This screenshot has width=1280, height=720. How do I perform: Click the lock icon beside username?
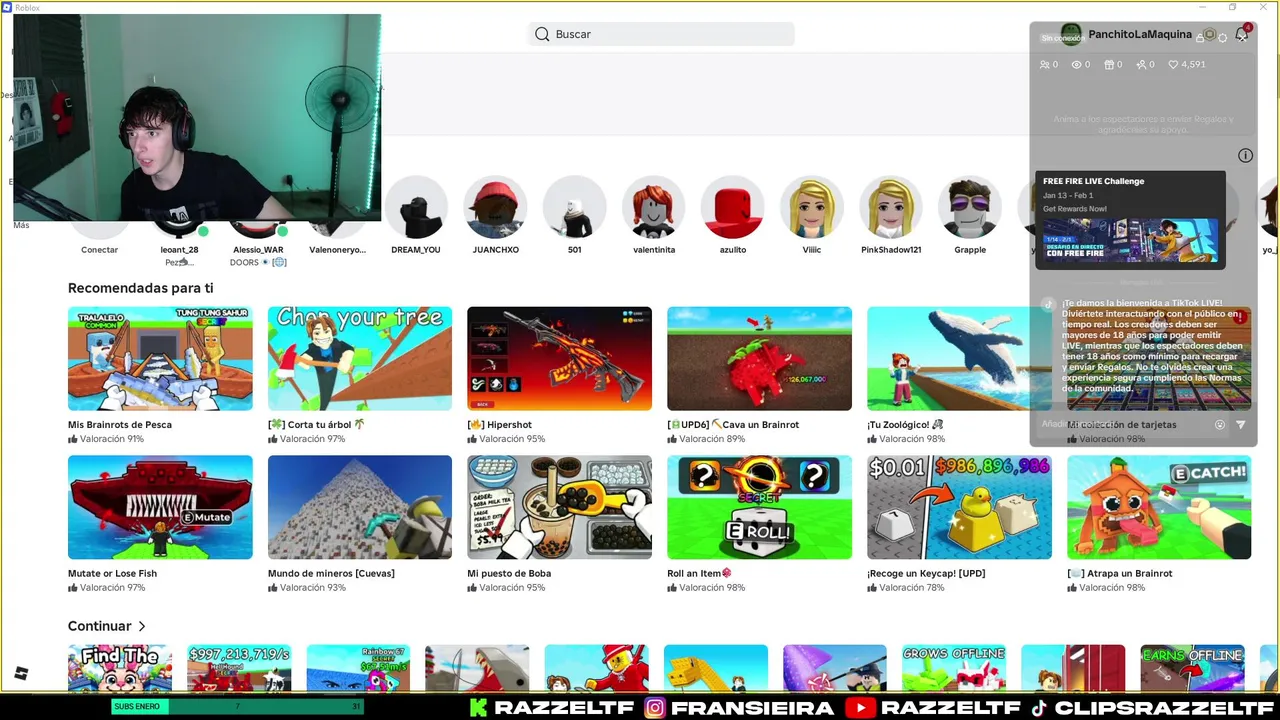tap(1199, 38)
